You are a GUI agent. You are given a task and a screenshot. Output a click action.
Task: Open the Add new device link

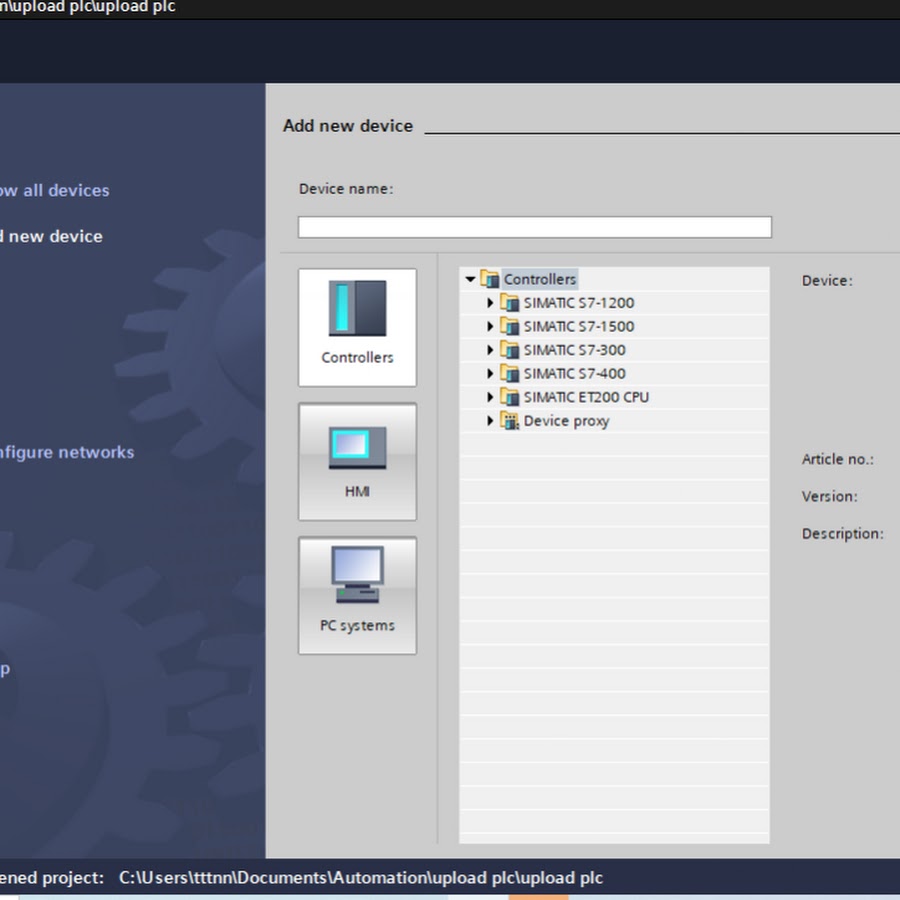51,236
